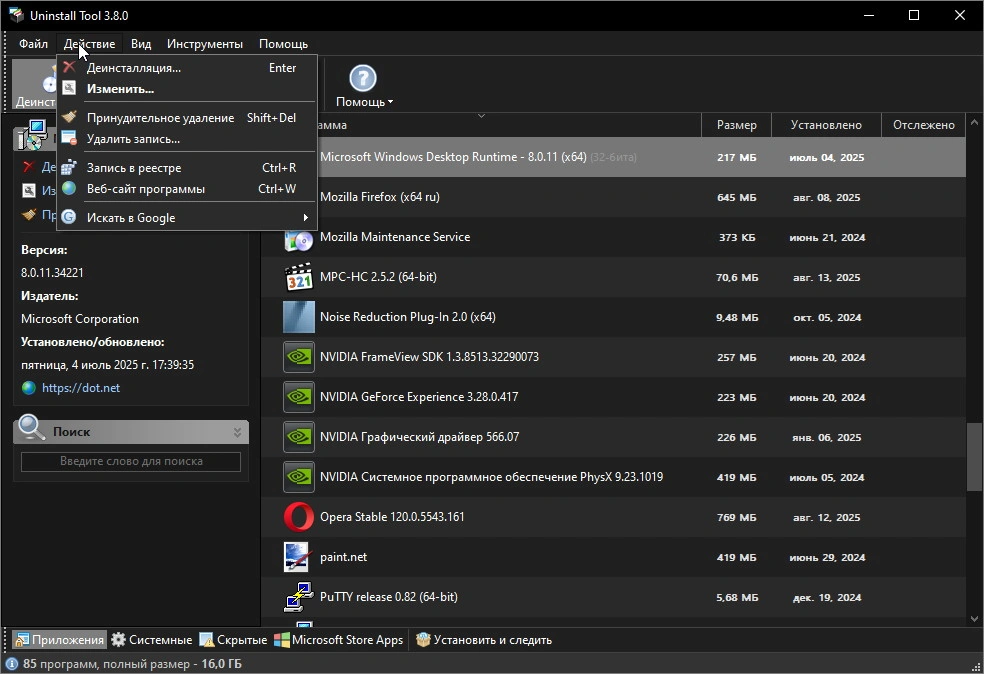984x674 pixels.
Task: Switch to the Системные tab
Action: coord(152,639)
